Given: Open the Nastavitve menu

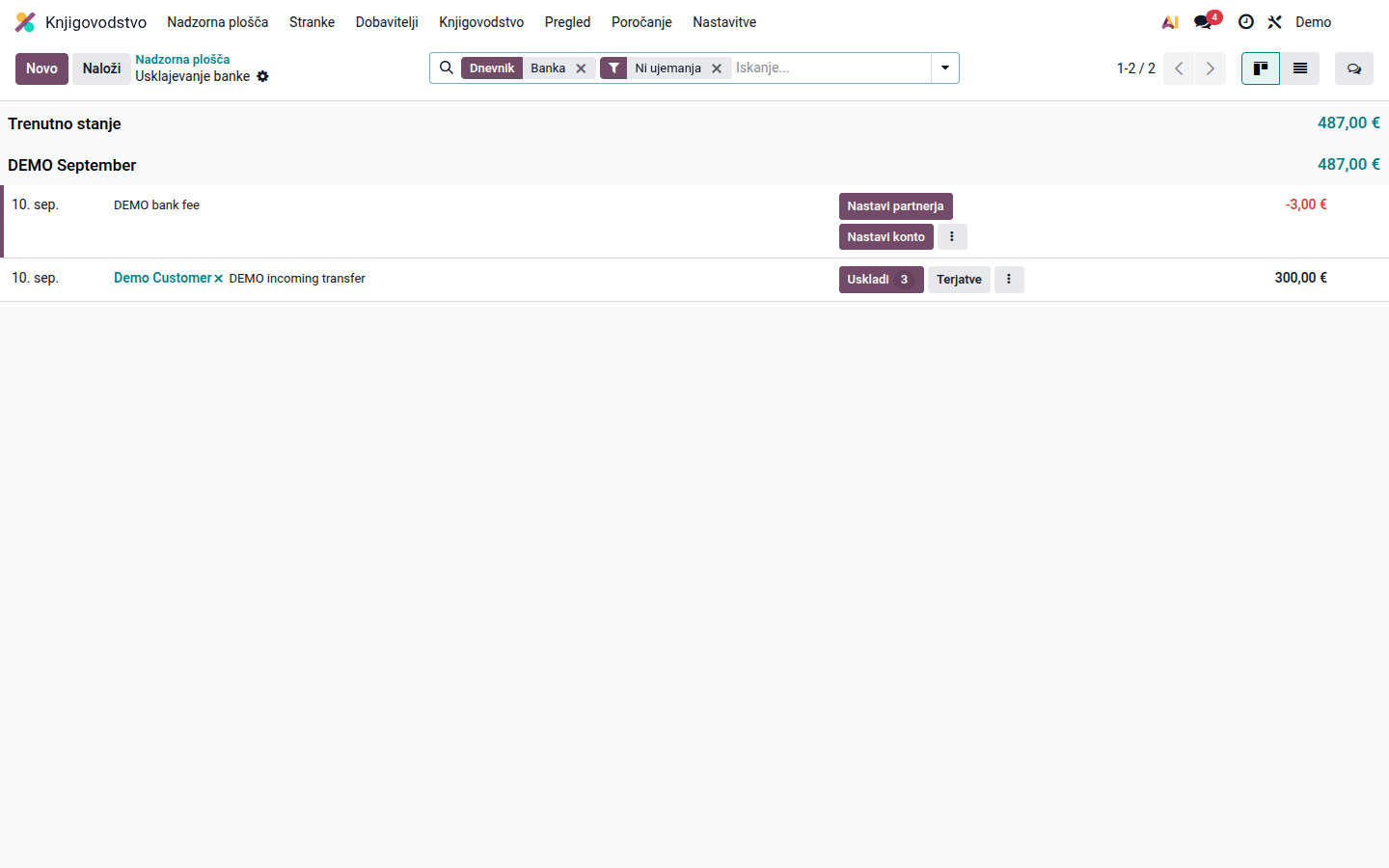Looking at the screenshot, I should click(x=724, y=22).
